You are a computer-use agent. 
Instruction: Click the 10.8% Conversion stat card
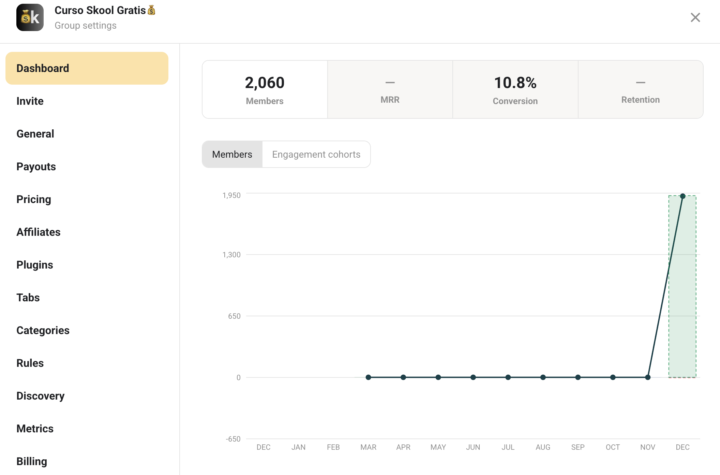coord(515,89)
